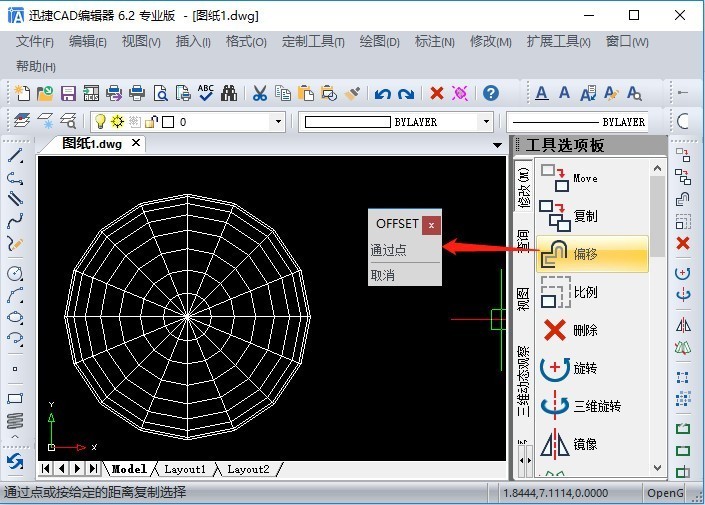This screenshot has width=705, height=505.
Task: Click the underlined A text style icon
Action: point(542,94)
